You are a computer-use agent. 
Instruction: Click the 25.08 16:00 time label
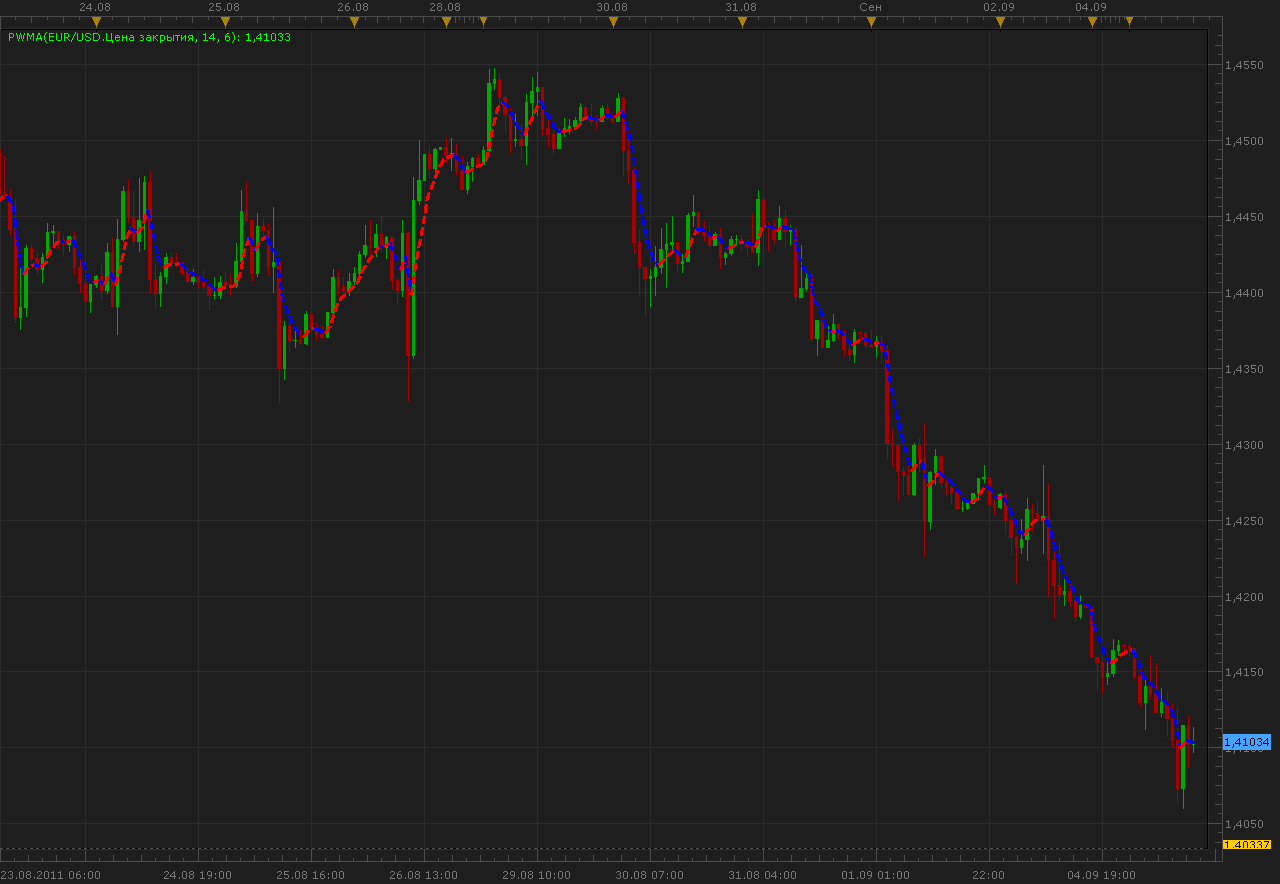tap(311, 875)
